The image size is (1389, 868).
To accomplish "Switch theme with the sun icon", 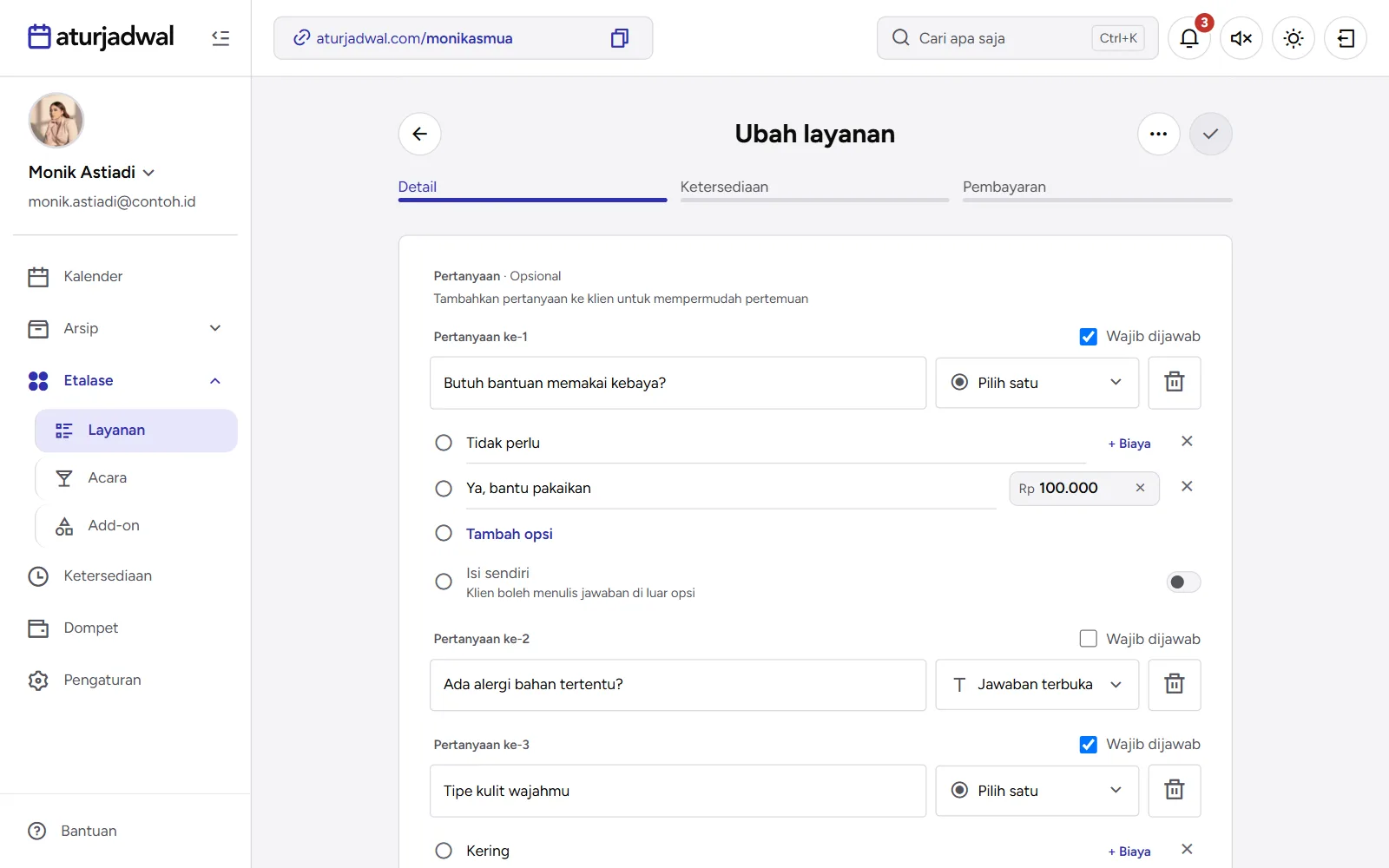I will click(x=1294, y=38).
